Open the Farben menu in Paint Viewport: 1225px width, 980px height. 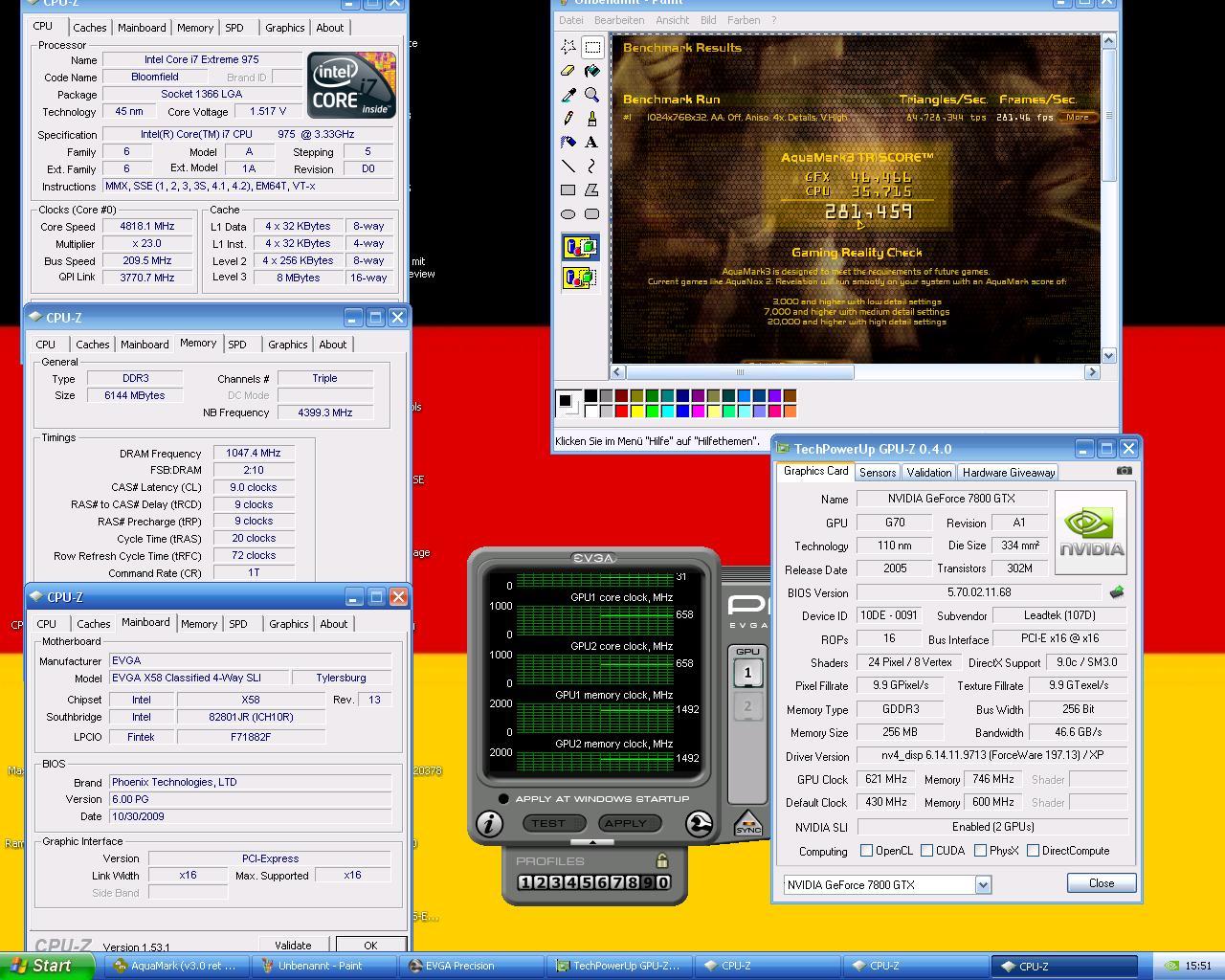pos(744,20)
